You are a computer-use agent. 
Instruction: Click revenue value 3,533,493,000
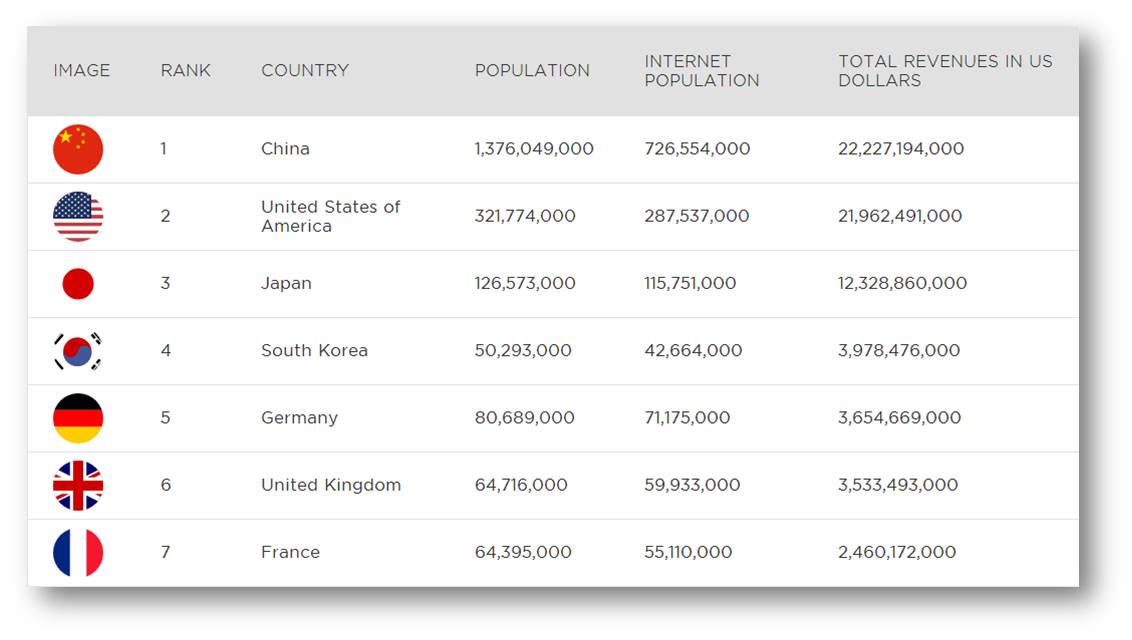[898, 485]
